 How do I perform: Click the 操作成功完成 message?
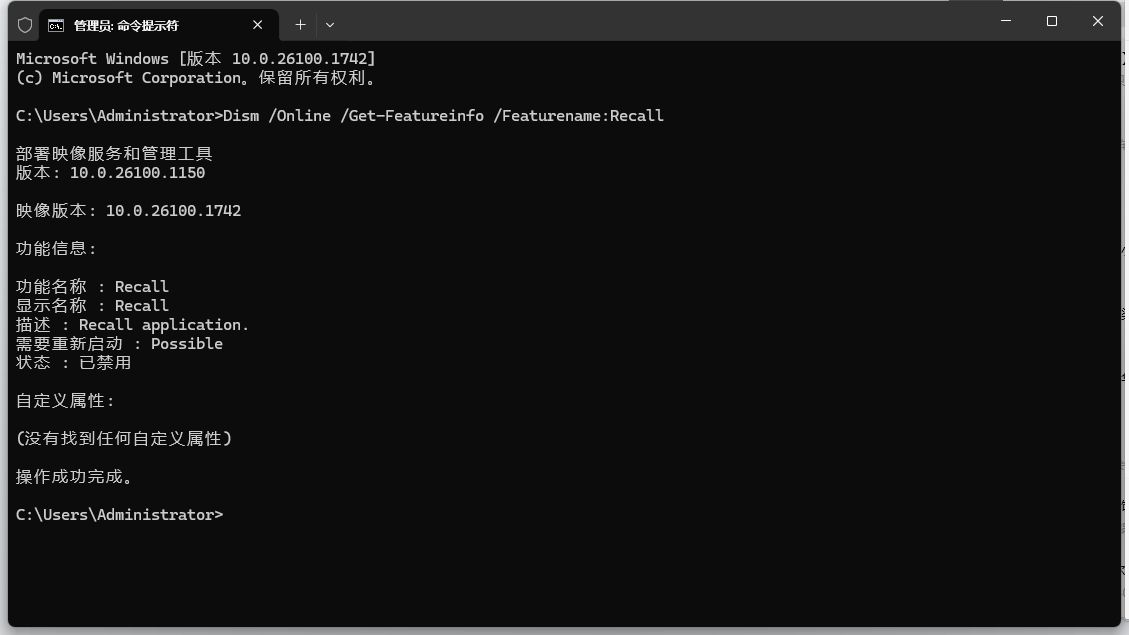(74, 477)
